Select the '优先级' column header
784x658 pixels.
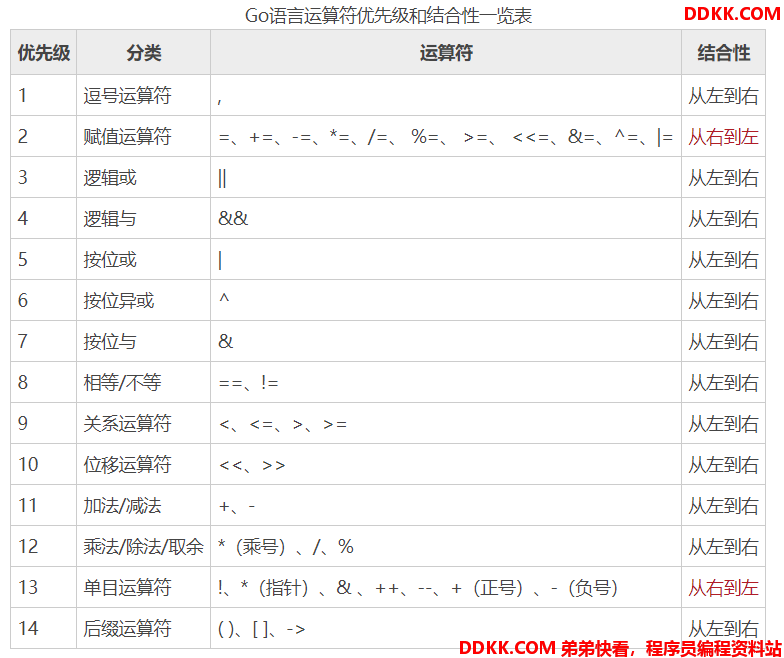coord(44,52)
